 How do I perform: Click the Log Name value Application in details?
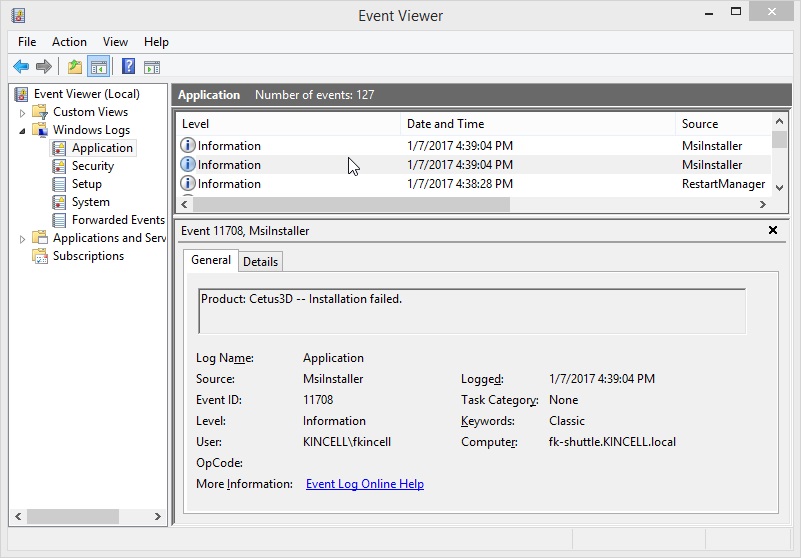(x=333, y=358)
